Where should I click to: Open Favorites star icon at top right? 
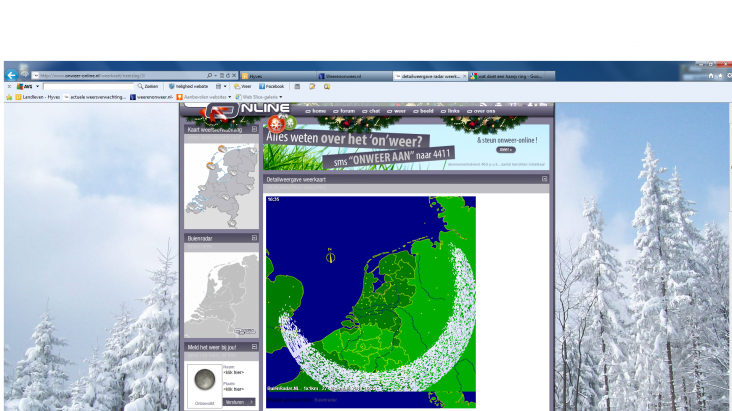click(x=720, y=76)
